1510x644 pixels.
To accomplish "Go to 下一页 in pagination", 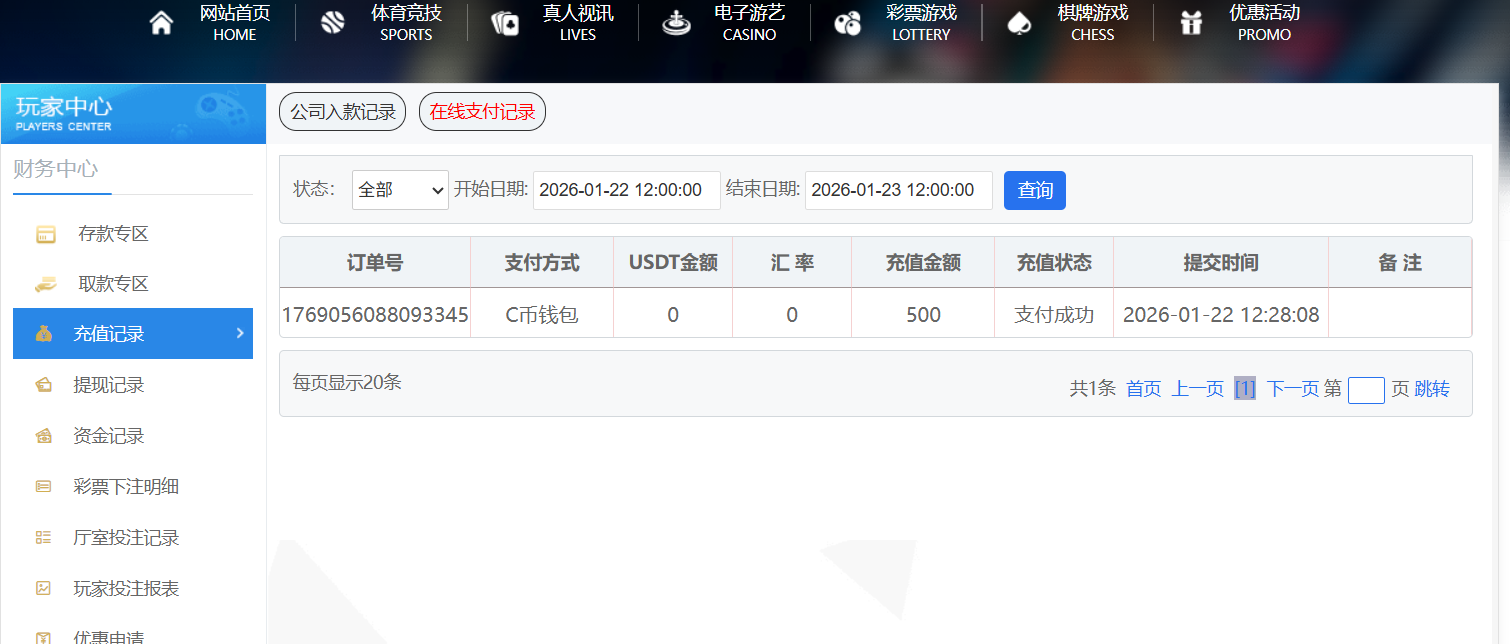I will coord(1293,389).
